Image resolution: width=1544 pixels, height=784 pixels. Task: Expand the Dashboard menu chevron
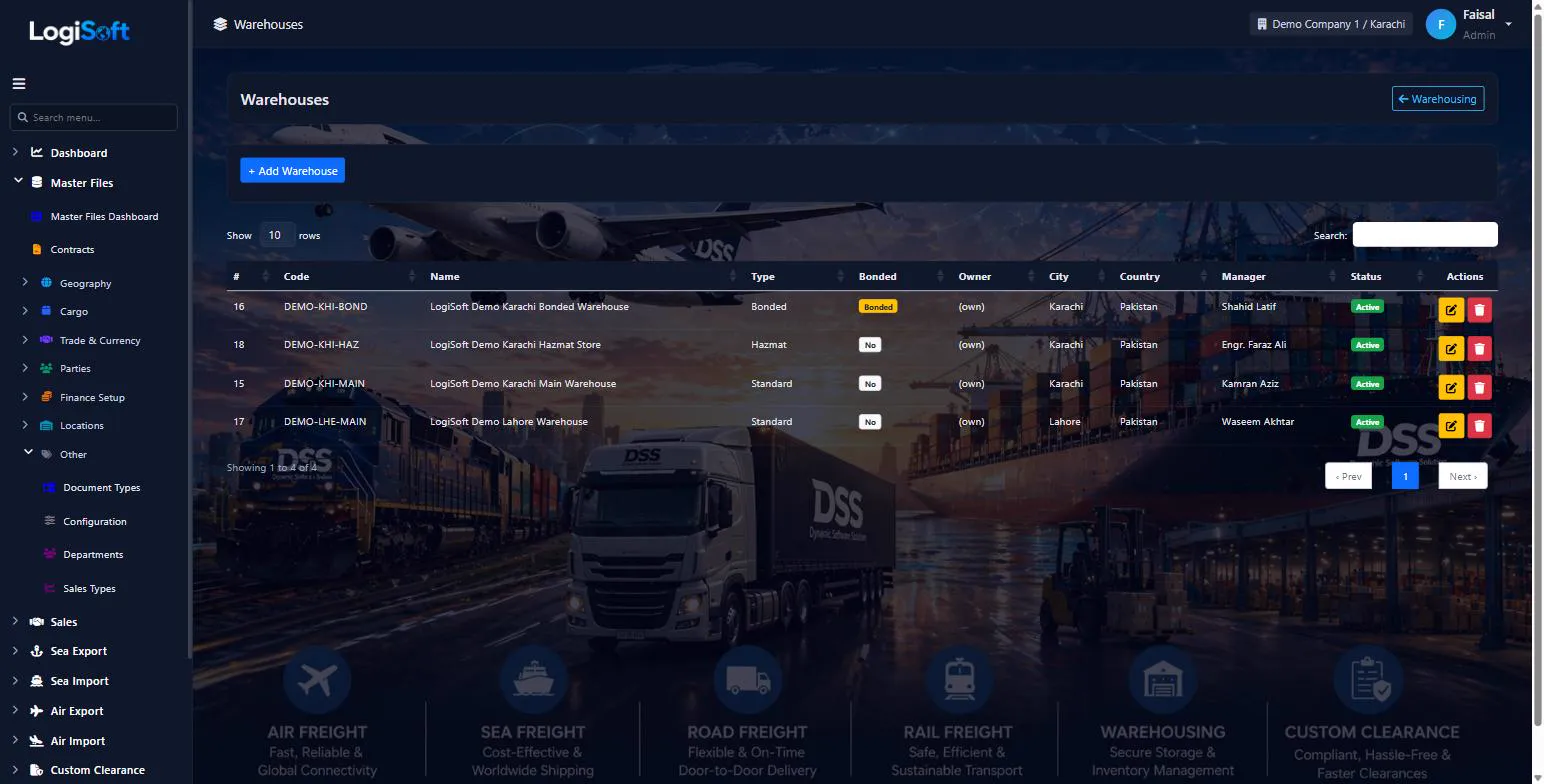click(15, 152)
